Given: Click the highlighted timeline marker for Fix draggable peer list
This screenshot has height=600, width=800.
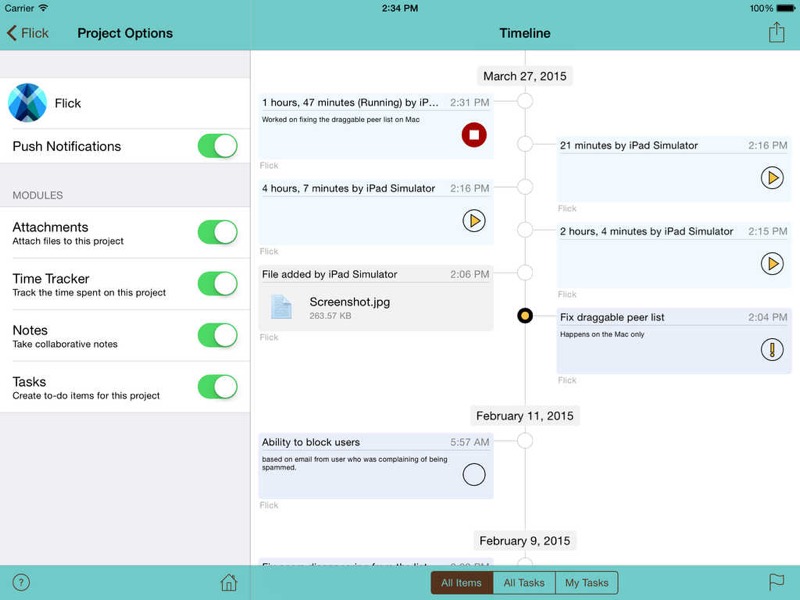Looking at the screenshot, I should click(525, 316).
